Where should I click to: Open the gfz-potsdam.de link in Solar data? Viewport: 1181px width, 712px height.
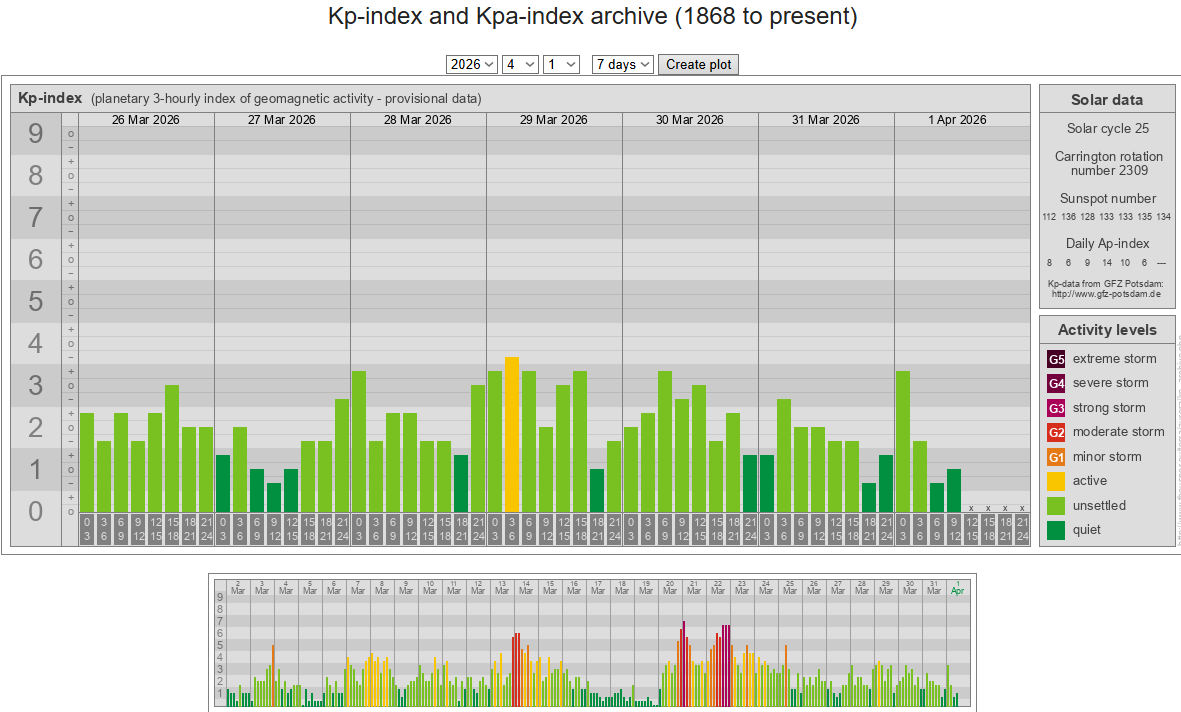coord(1106,294)
